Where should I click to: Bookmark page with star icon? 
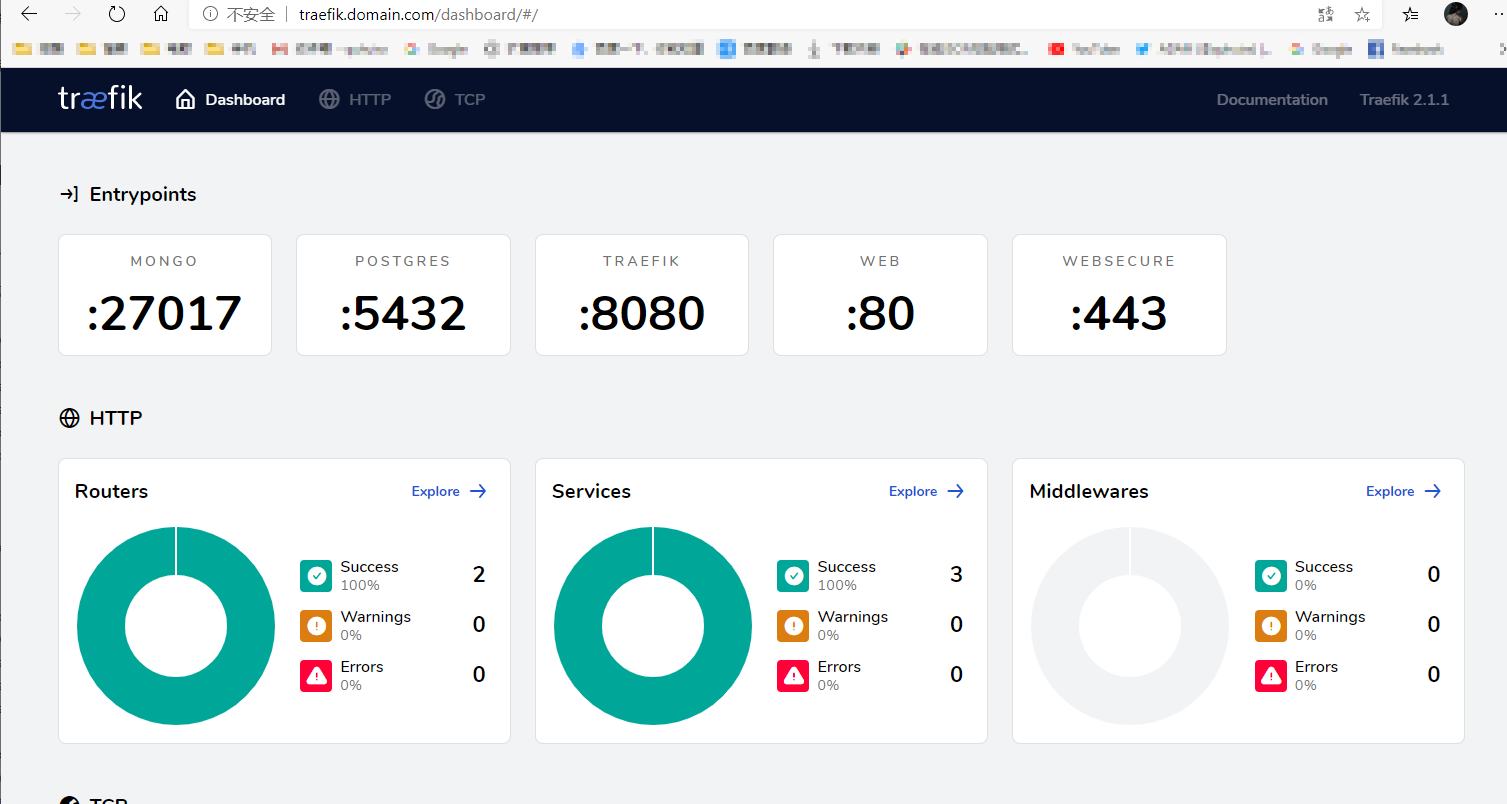click(1362, 14)
